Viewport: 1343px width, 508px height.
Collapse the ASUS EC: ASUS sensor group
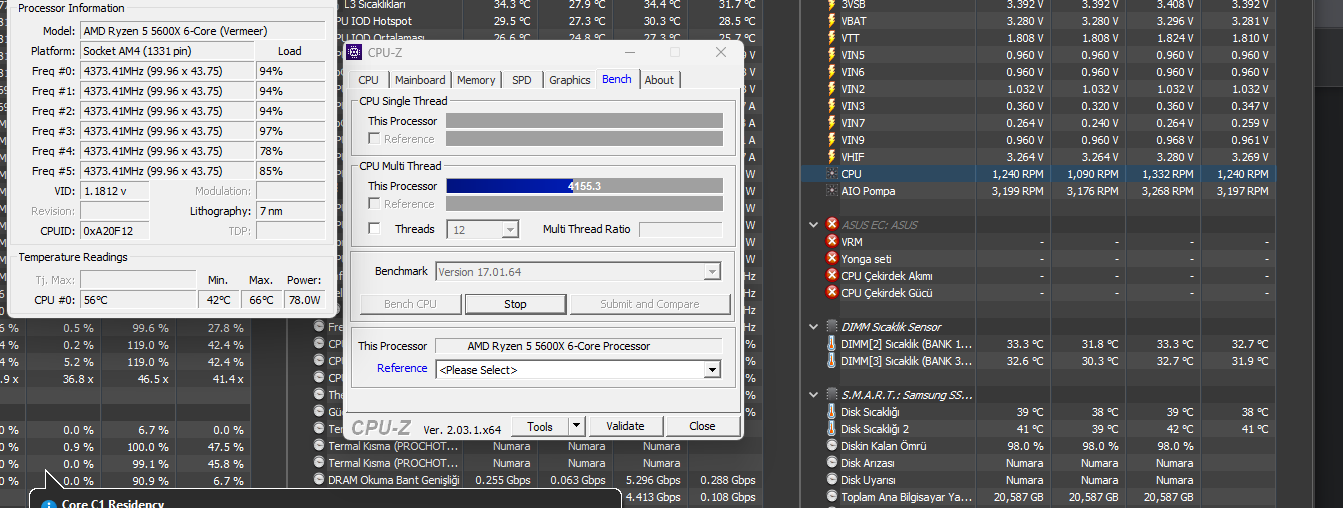tap(814, 225)
